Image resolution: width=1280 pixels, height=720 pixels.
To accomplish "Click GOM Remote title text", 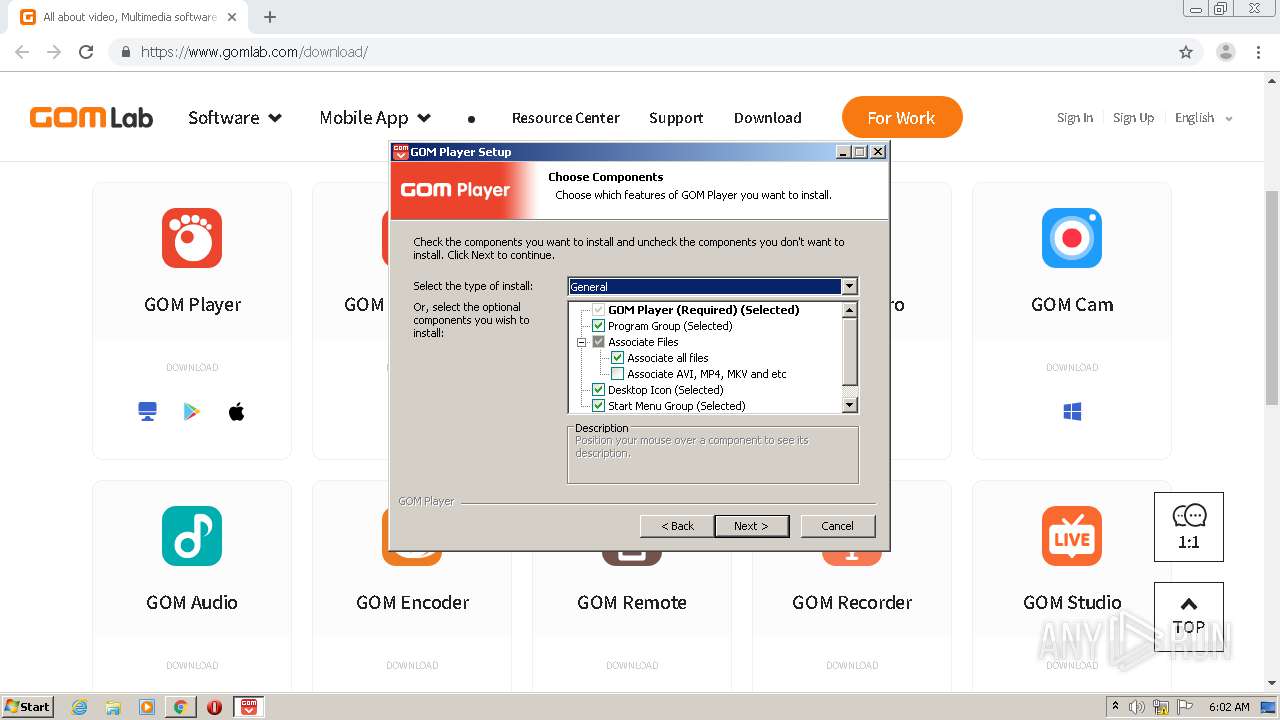I will tap(632, 603).
